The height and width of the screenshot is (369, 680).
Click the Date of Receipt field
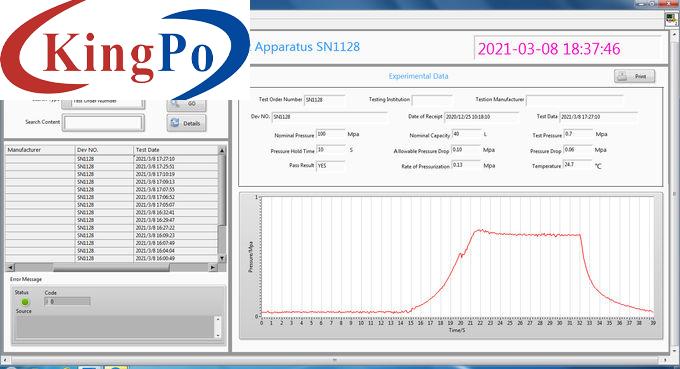[481, 117]
